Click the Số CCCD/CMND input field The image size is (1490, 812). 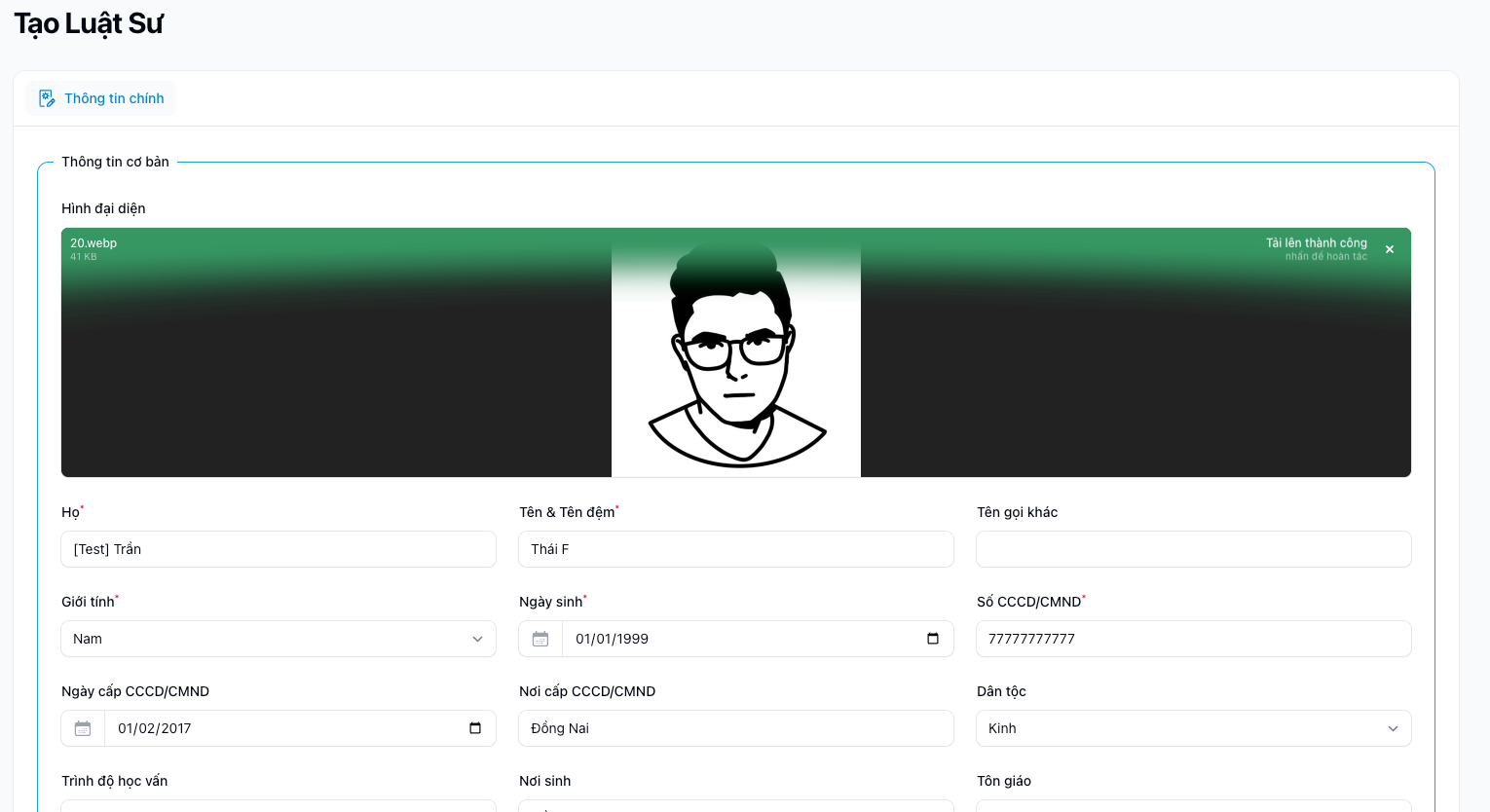(1193, 639)
